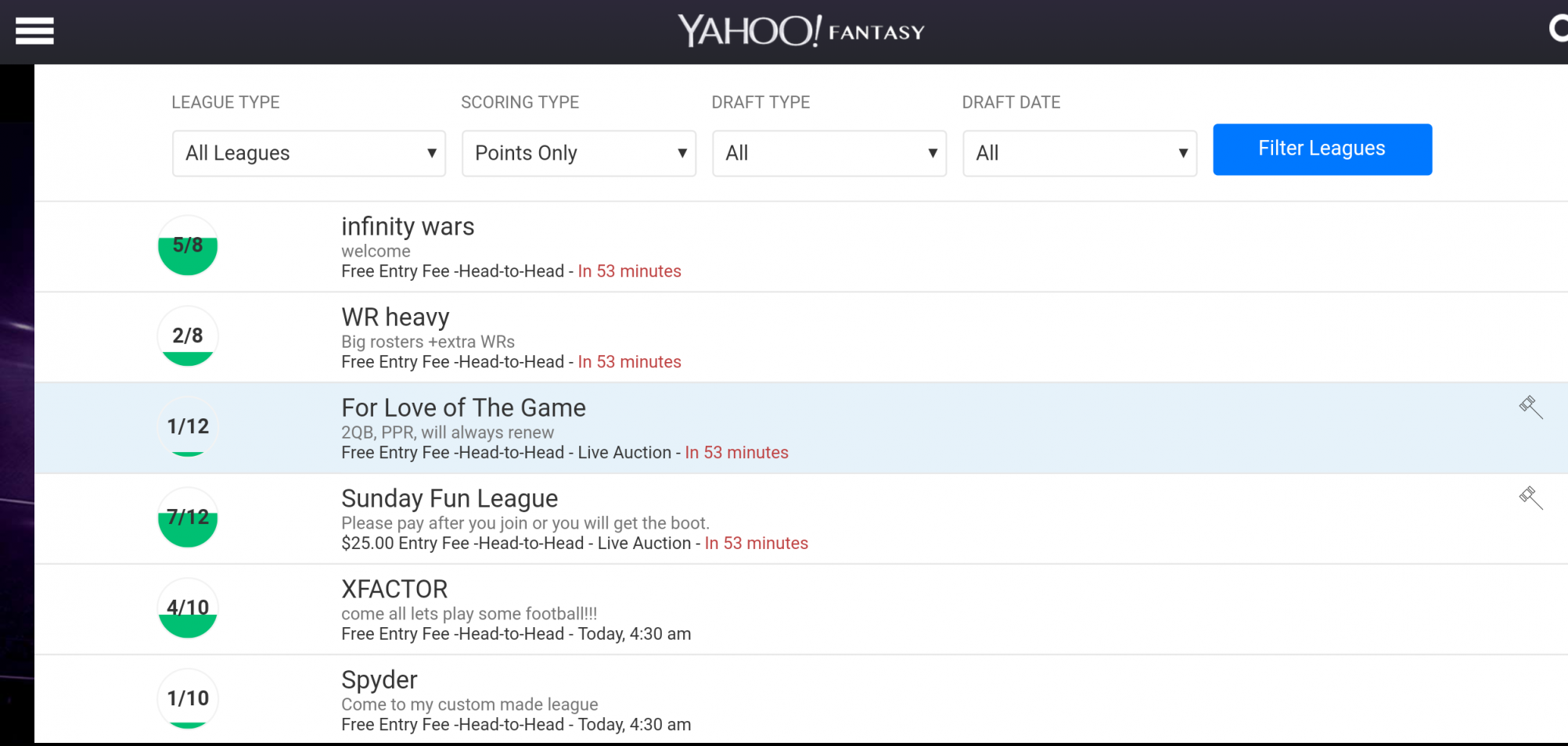
Task: Click '$25.00 Entry Fee' details line
Action: pyautogui.click(x=574, y=543)
